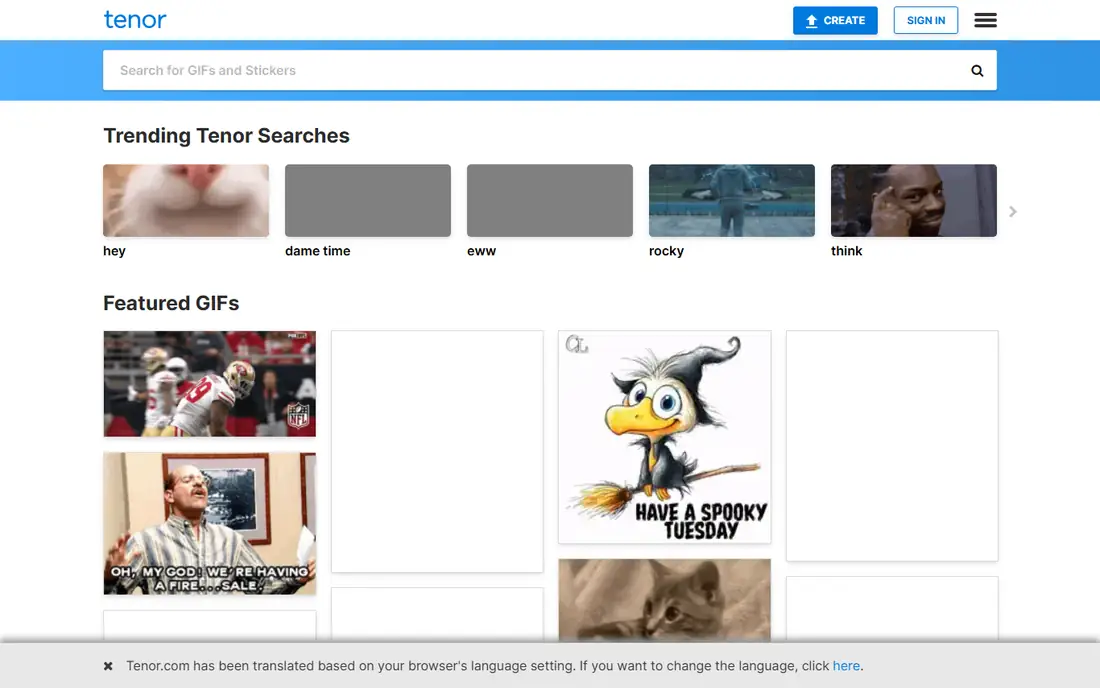Open the 'dame time' trending thumbnail
Viewport: 1100px width, 688px height.
(x=368, y=201)
